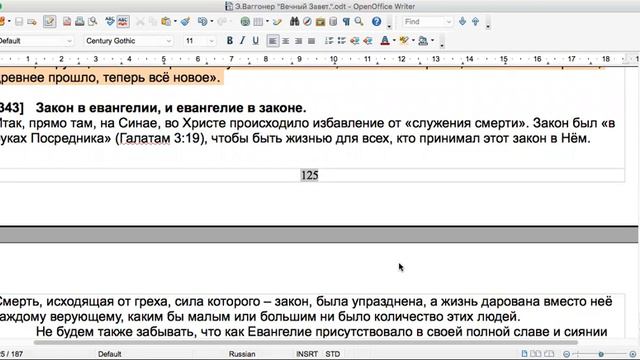The height and width of the screenshot is (360, 640).
Task: Click the Document as E-mail icon
Action: click(x=32, y=22)
